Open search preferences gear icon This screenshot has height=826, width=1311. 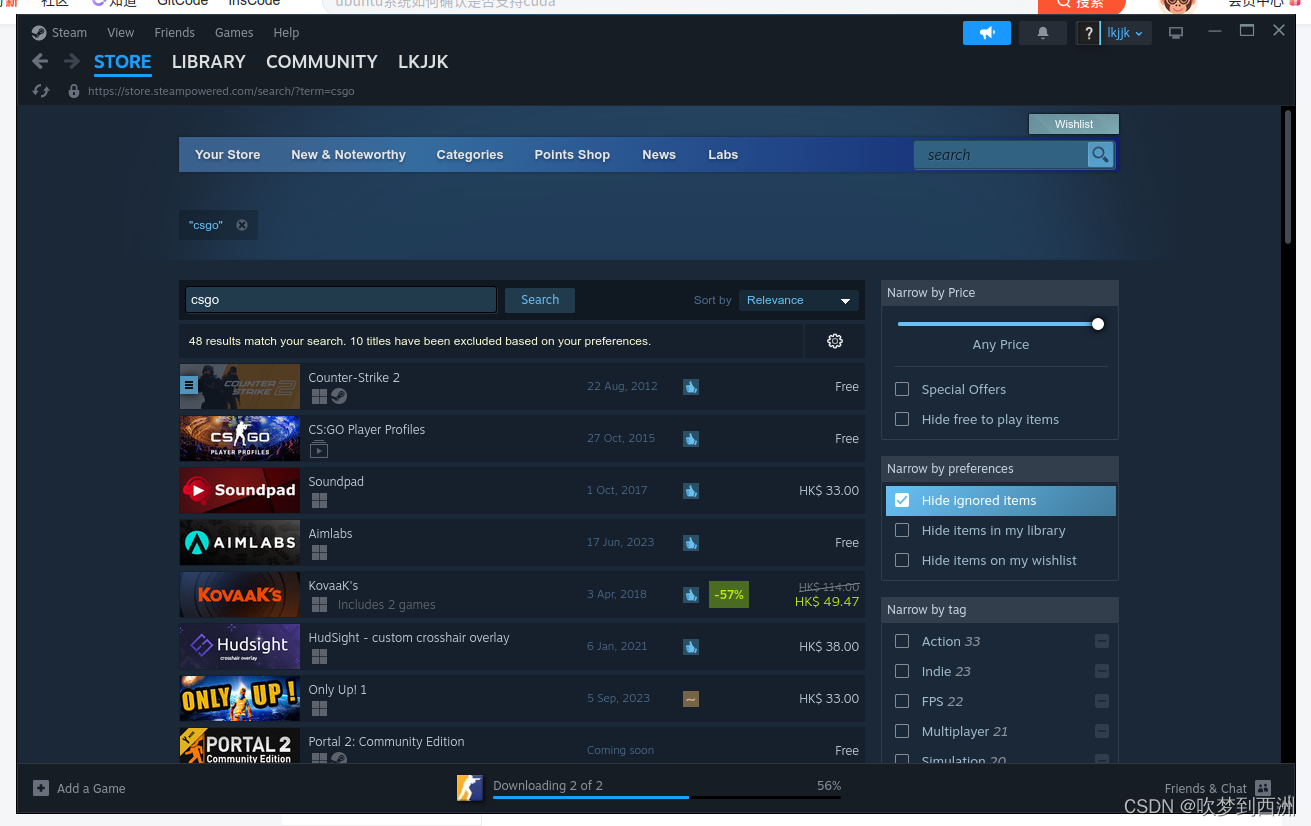tap(835, 341)
